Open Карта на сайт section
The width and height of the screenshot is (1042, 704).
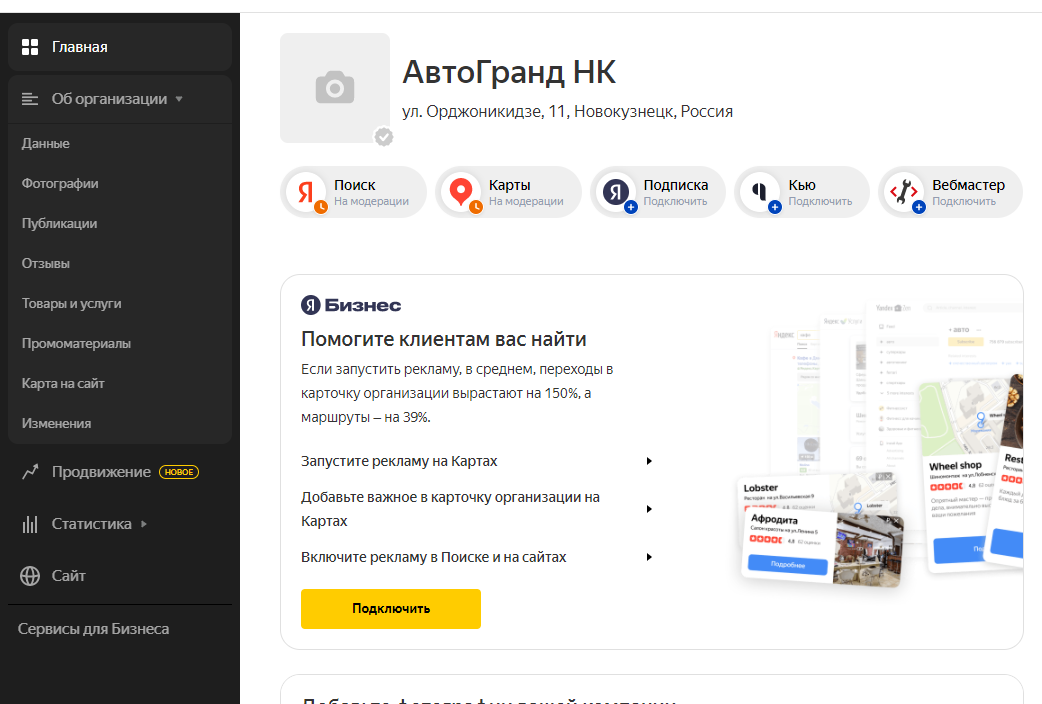tap(62, 384)
